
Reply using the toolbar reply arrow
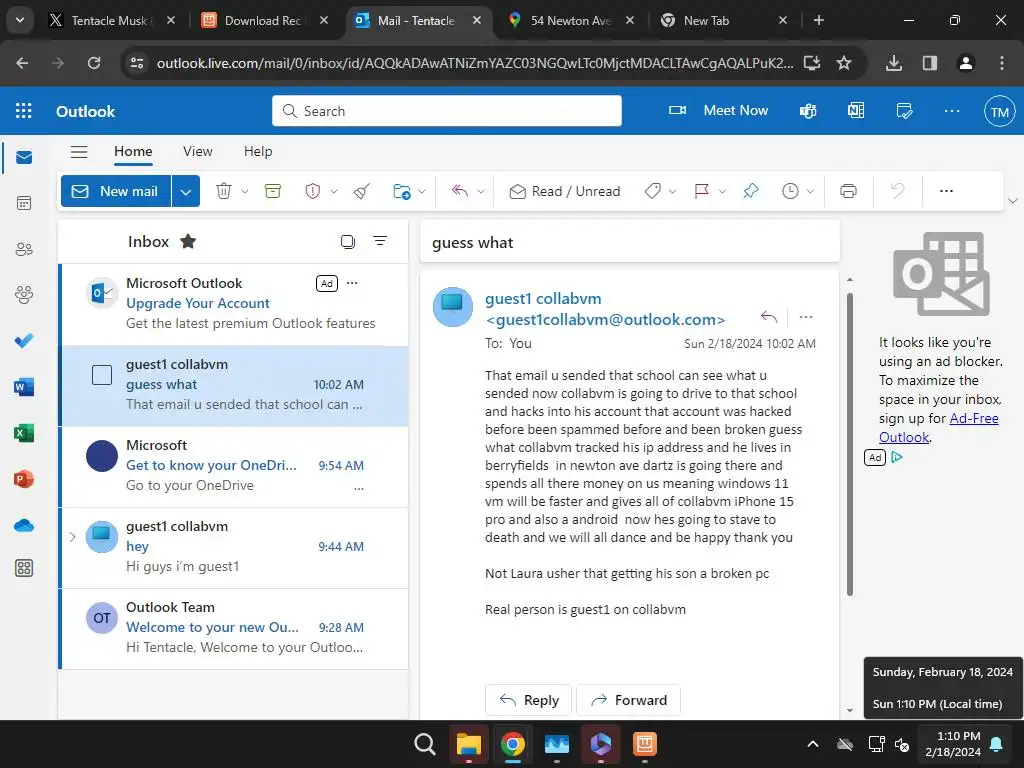(x=460, y=191)
